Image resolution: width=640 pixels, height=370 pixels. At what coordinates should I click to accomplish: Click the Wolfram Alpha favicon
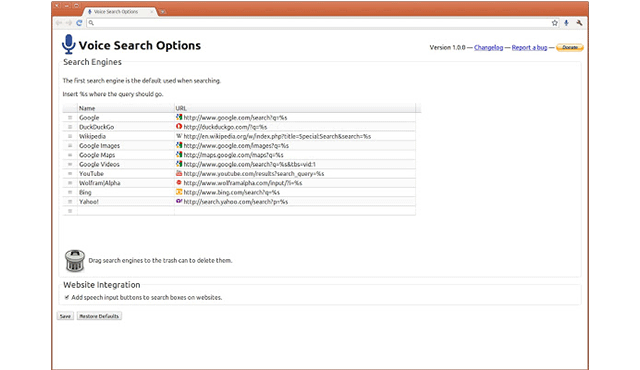coord(179,183)
